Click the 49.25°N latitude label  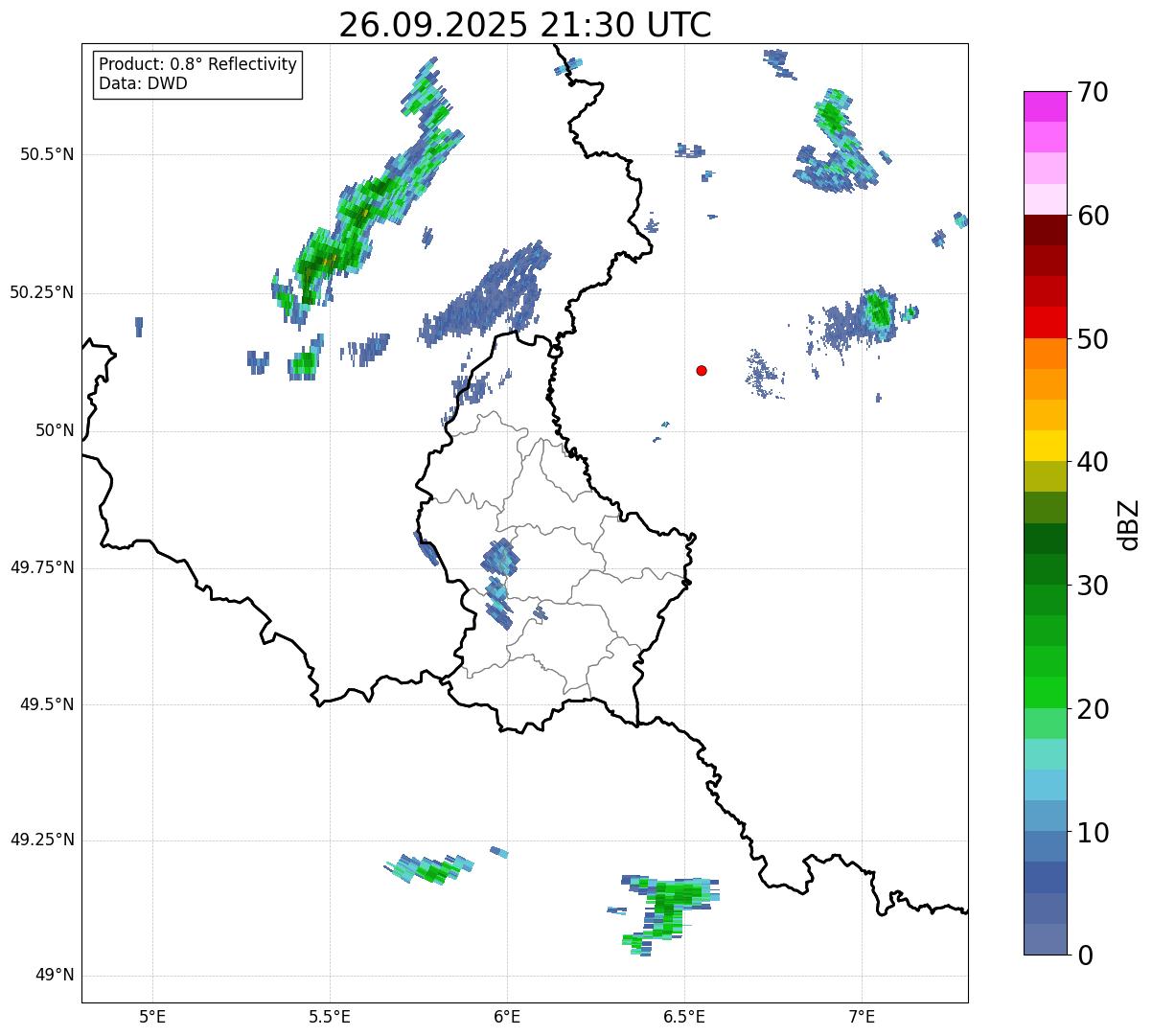[42, 840]
